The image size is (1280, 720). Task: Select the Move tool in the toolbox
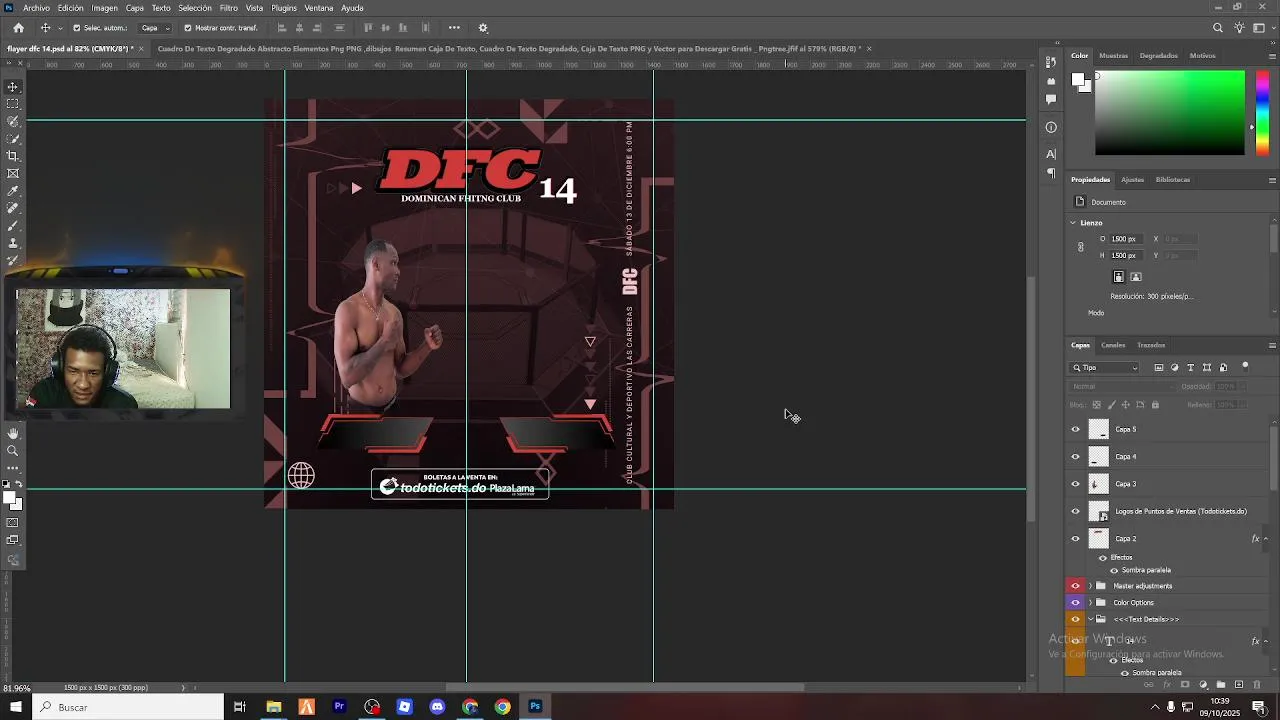(13, 87)
